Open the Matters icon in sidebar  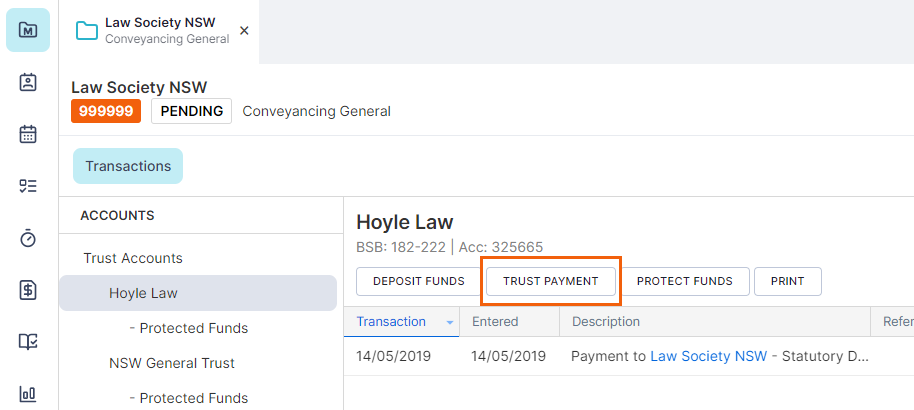pyautogui.click(x=28, y=30)
